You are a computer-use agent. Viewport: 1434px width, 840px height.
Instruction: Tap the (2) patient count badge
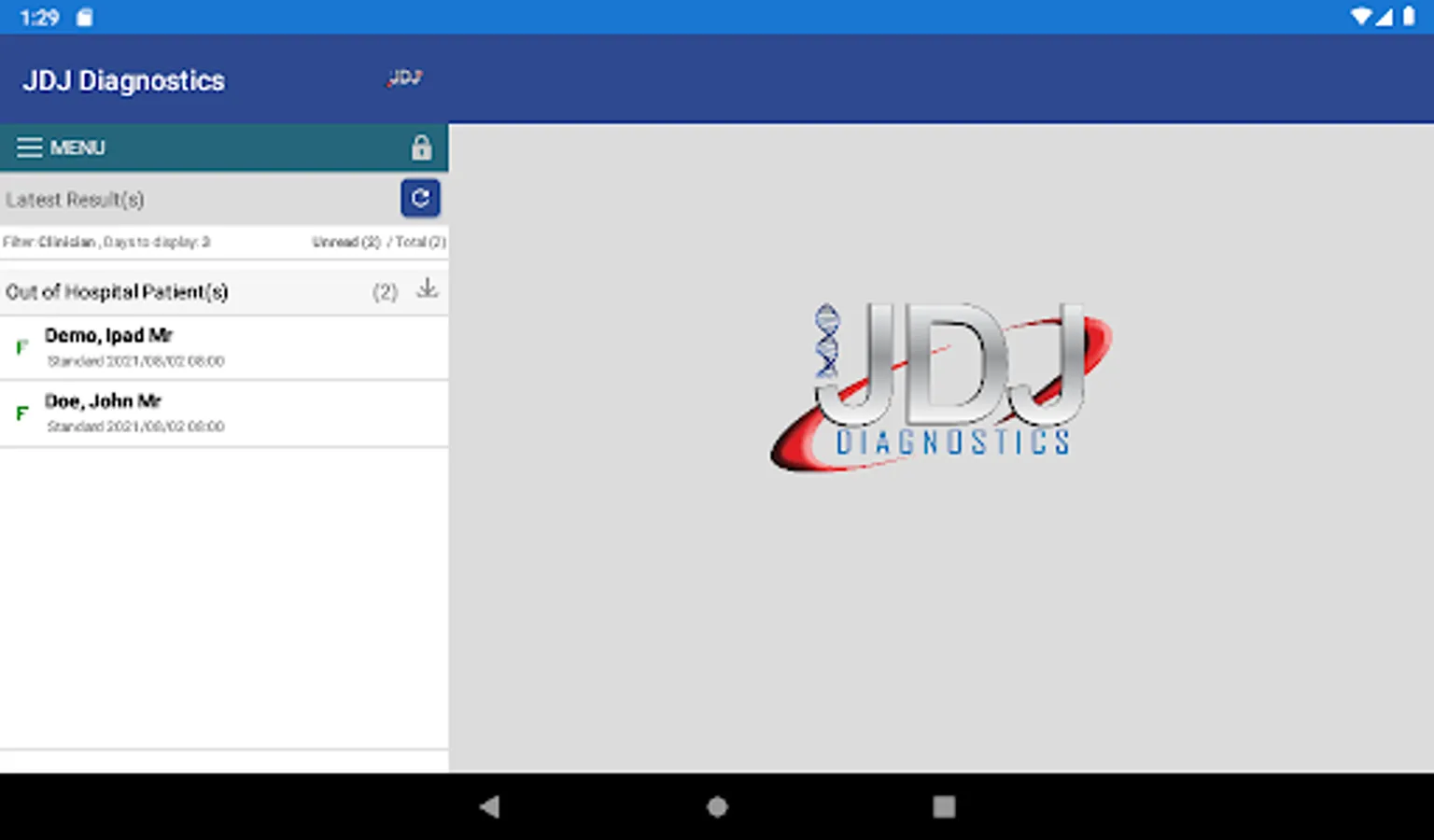click(x=385, y=292)
